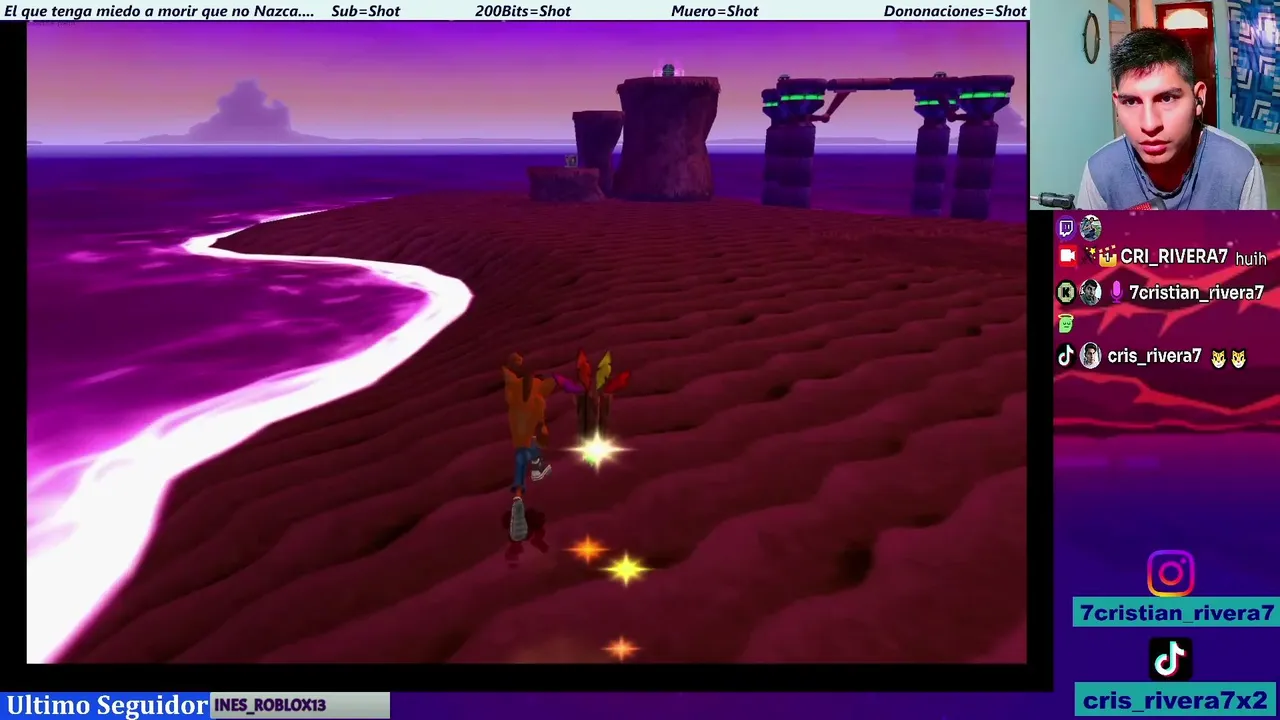Click the small TikTok icon by cris_rivera7
The image size is (1280, 720).
pyautogui.click(x=1066, y=356)
